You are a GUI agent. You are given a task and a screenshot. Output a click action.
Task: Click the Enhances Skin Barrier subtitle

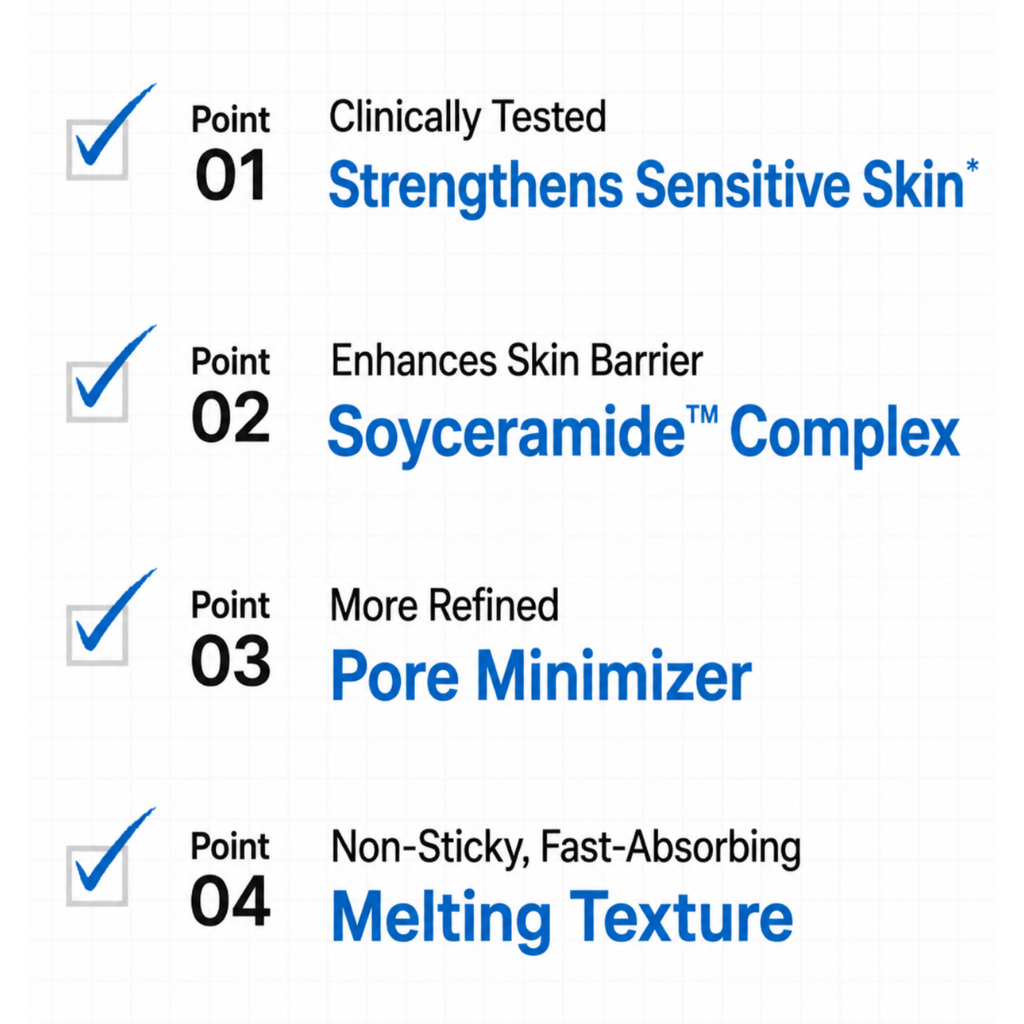(x=517, y=360)
